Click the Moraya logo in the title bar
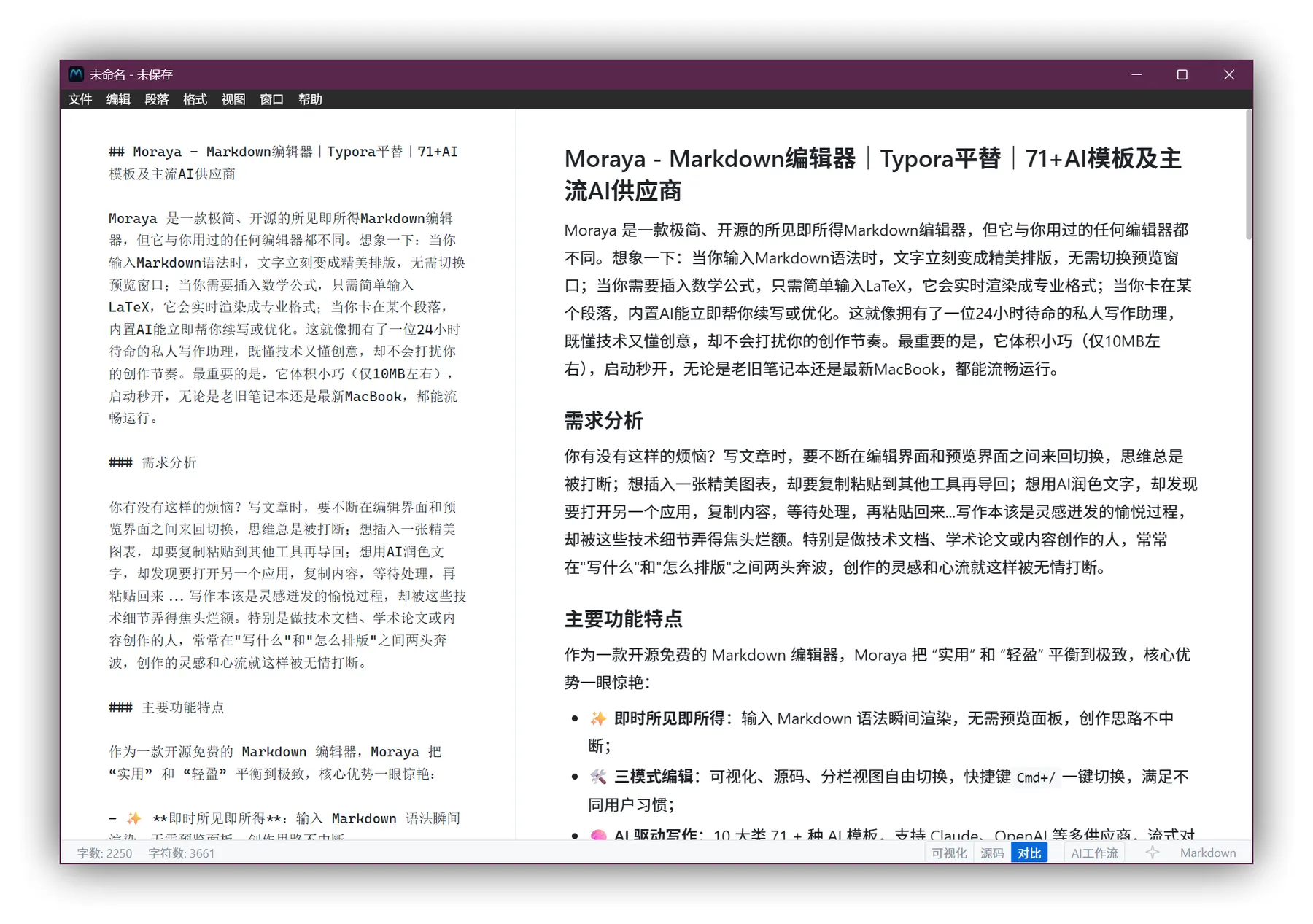This screenshot has width=1313, height=924. pos(76,74)
